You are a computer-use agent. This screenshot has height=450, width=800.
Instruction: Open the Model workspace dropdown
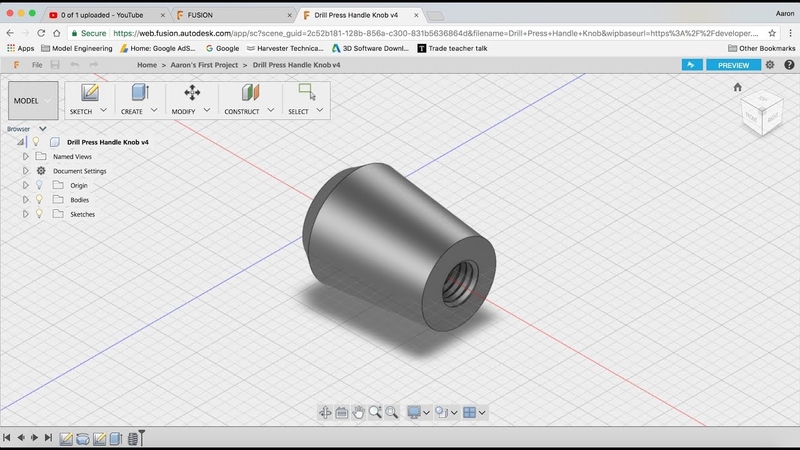(33, 101)
